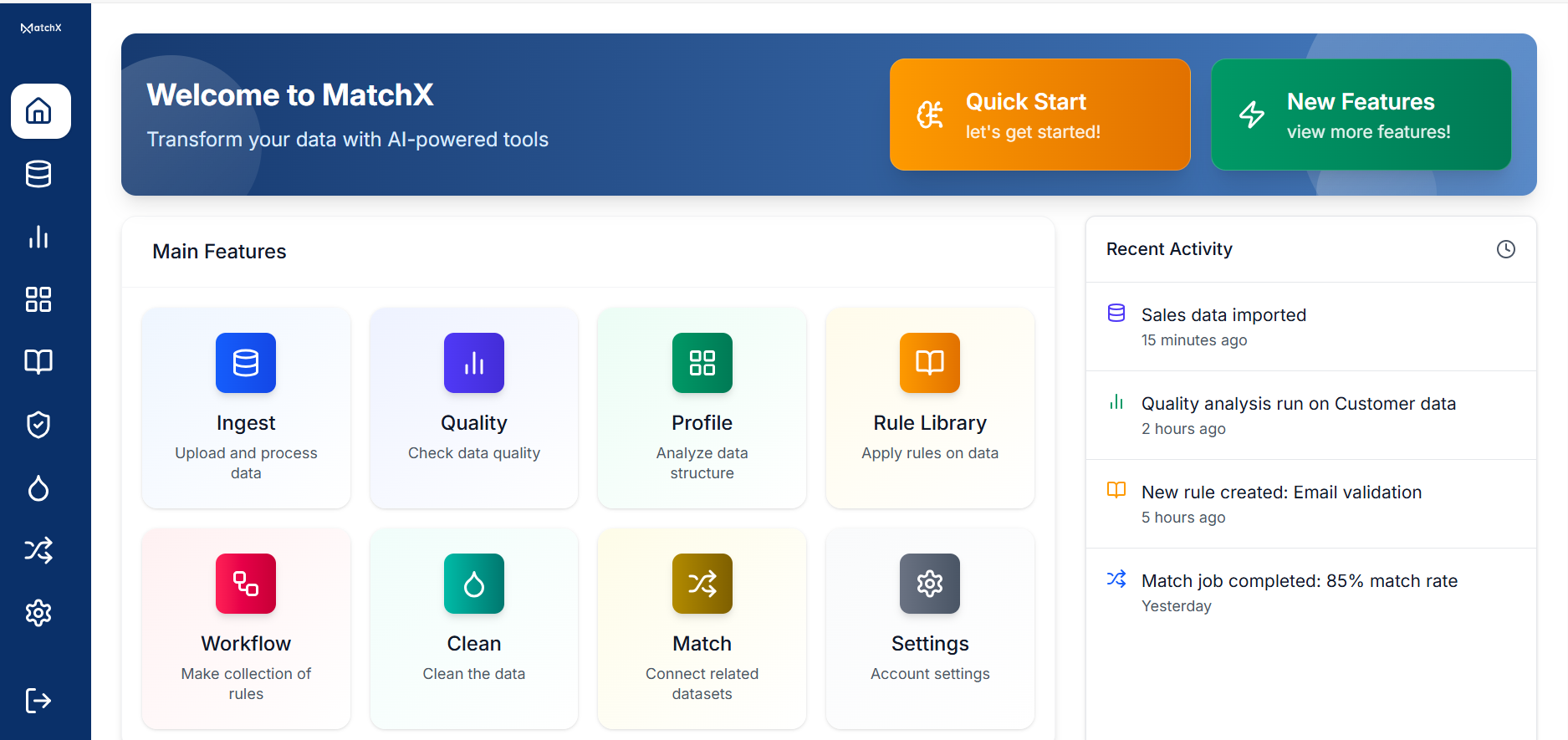Open Ingest via sidebar database icon
The width and height of the screenshot is (1568, 740).
pos(38,174)
